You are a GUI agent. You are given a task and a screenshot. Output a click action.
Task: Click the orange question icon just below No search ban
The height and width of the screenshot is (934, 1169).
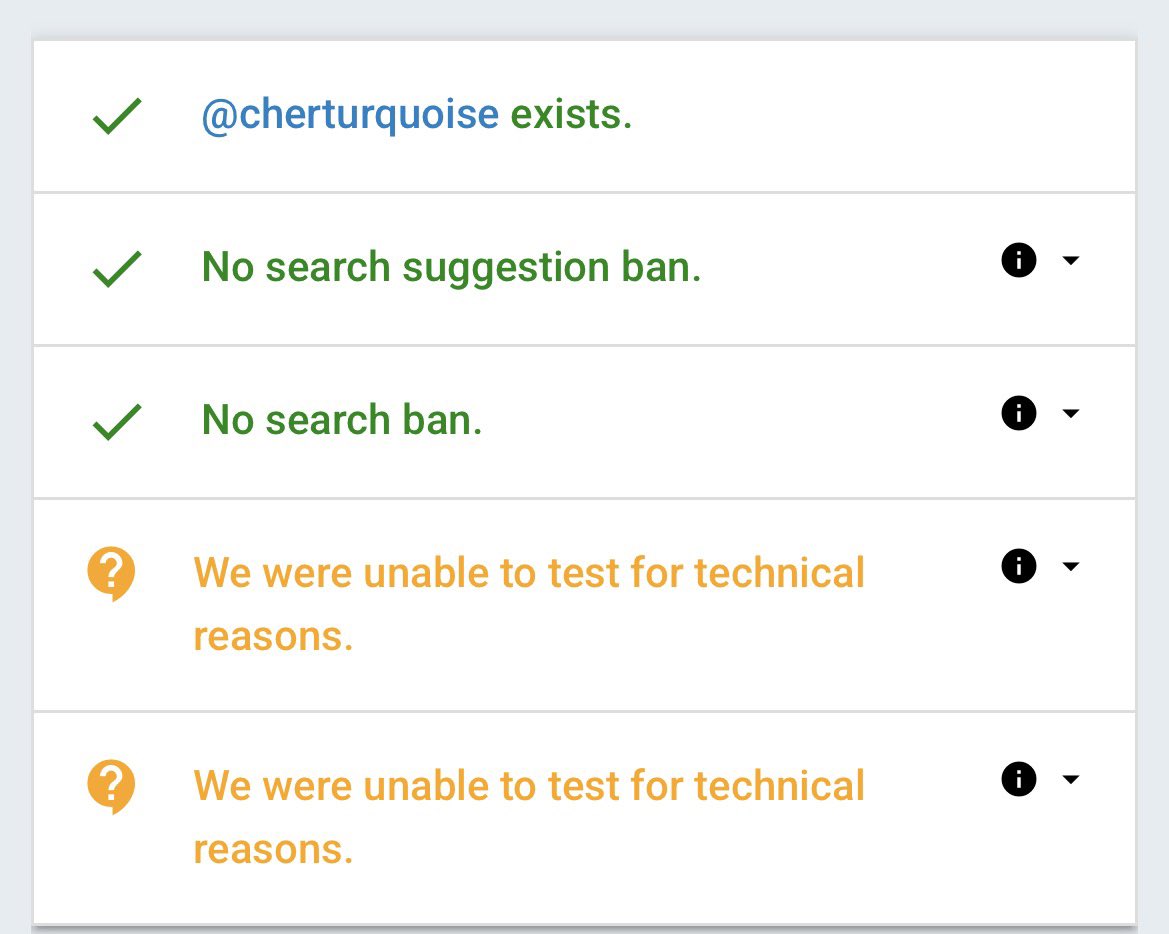point(111,576)
